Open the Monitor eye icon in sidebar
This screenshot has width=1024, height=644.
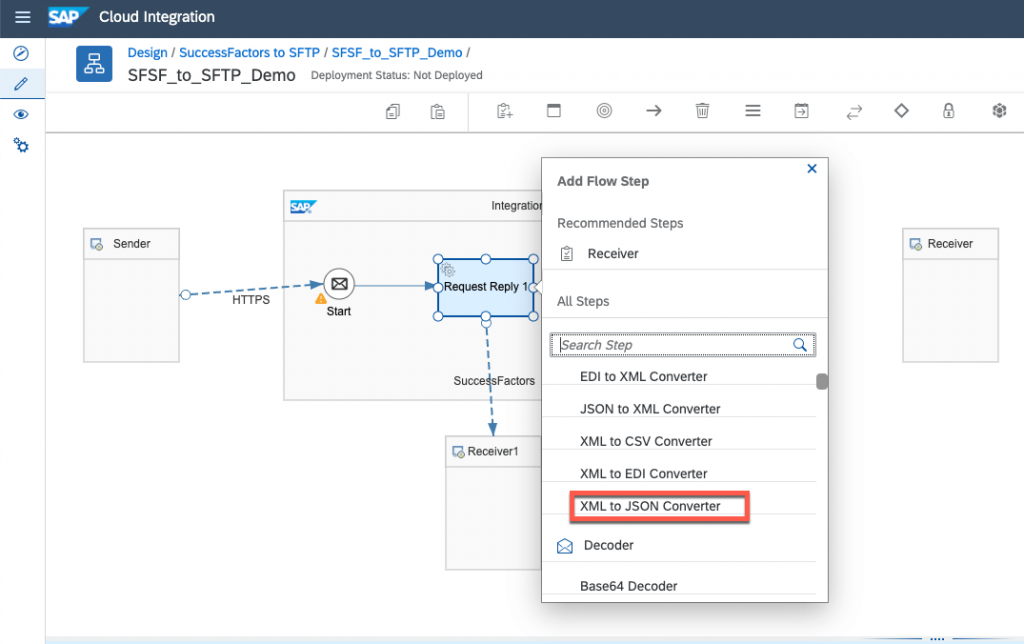coord(21,114)
